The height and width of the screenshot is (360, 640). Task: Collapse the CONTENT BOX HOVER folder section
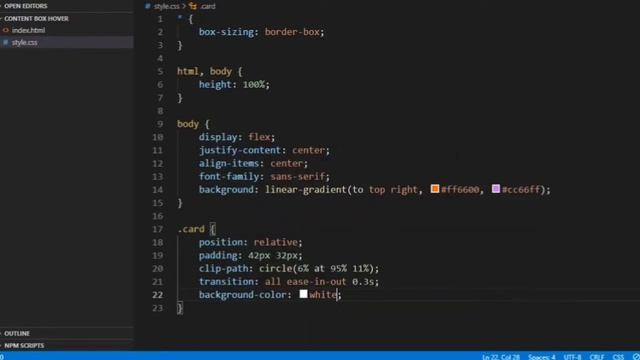tap(36, 19)
